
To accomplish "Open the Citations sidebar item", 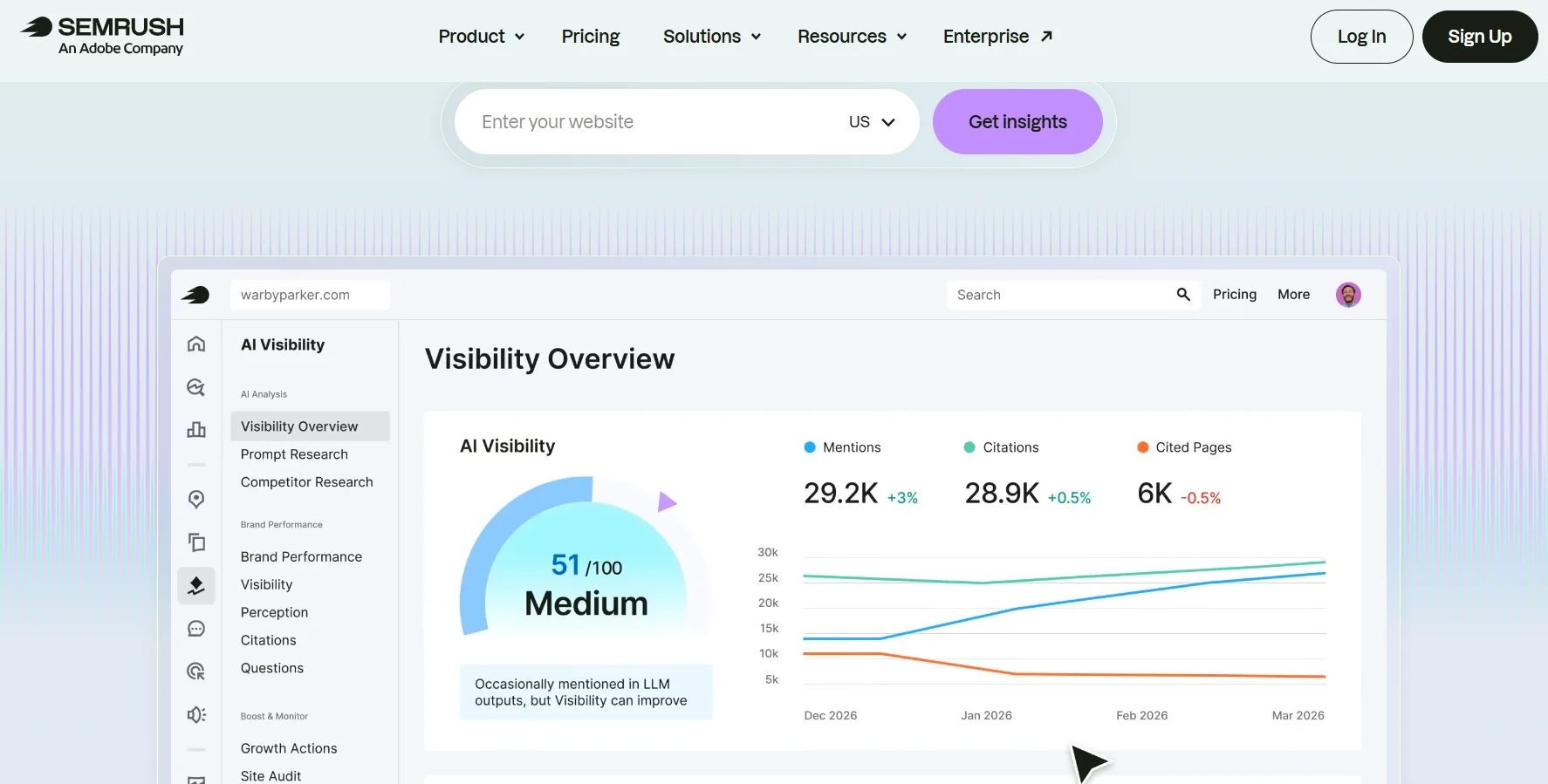I will click(268, 640).
